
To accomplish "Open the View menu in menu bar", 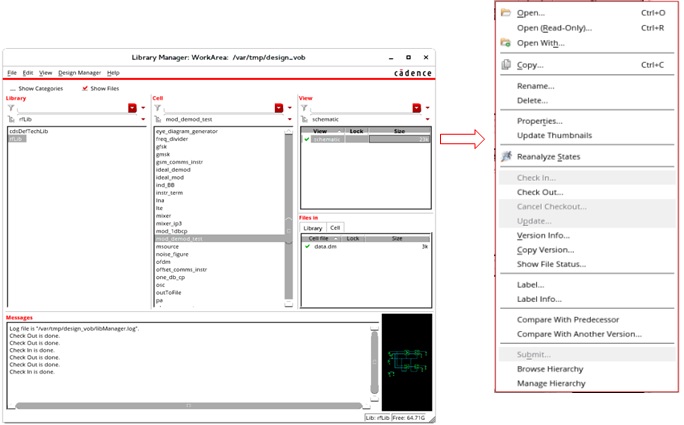I will click(x=45, y=73).
